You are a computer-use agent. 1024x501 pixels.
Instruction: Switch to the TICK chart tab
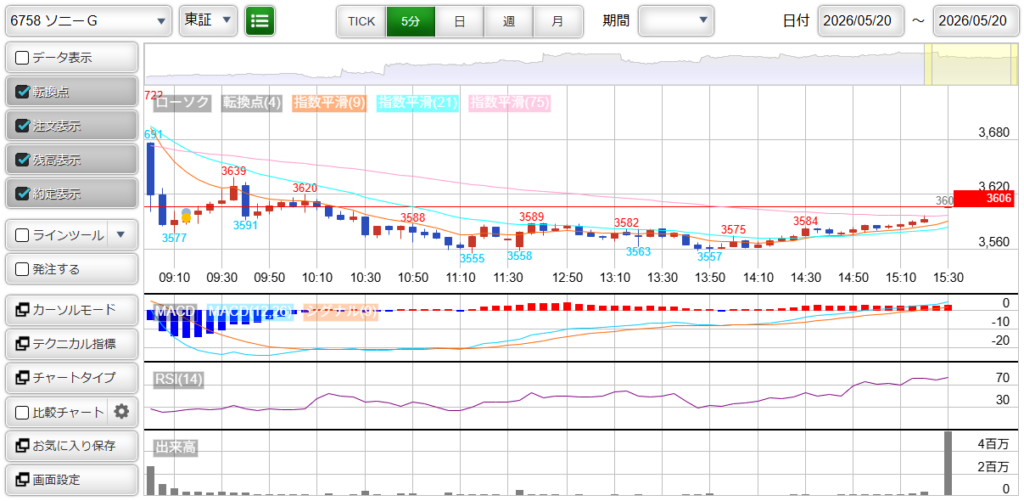(x=361, y=21)
